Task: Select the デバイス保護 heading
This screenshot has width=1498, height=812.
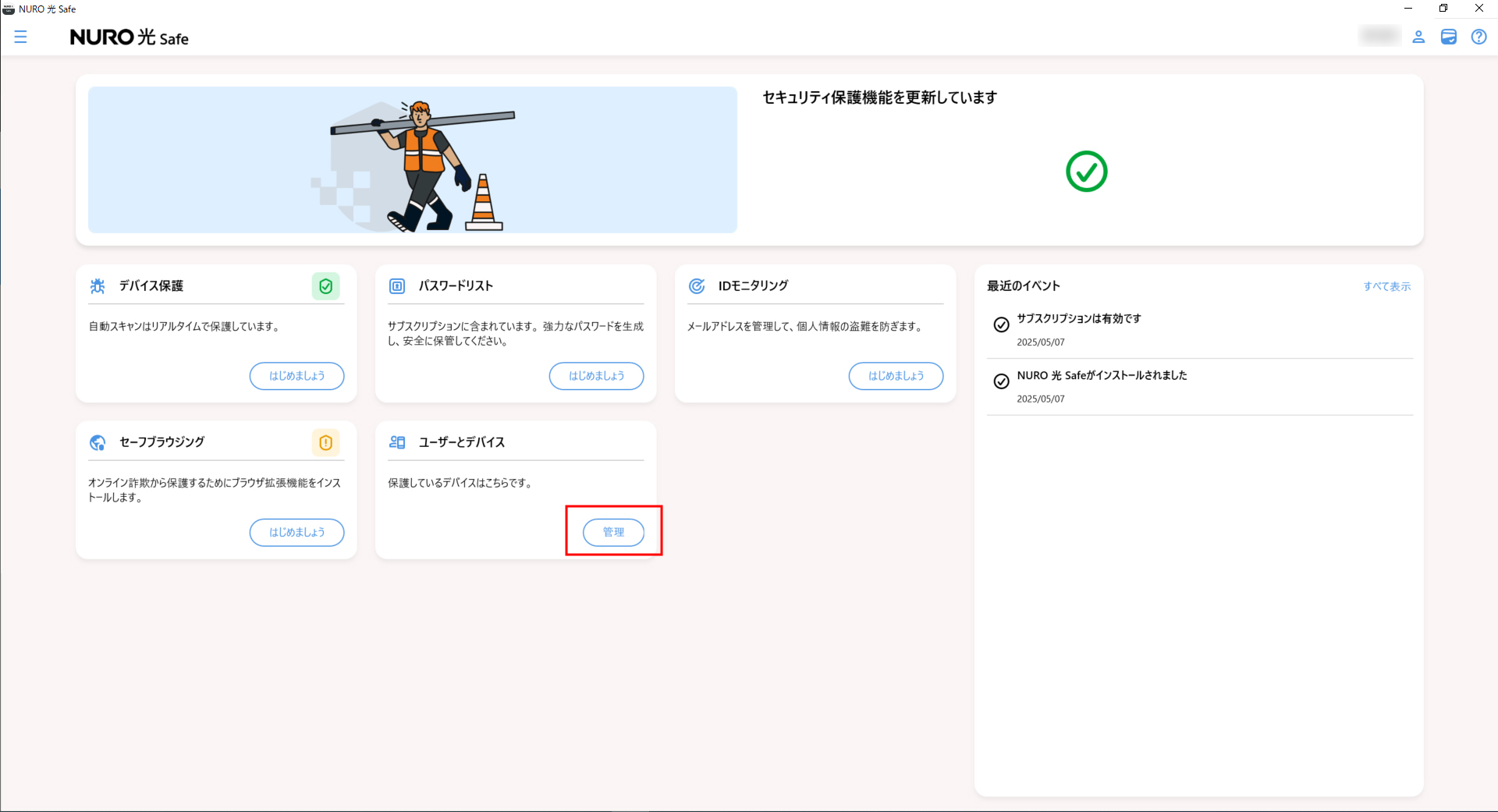Action: click(151, 286)
